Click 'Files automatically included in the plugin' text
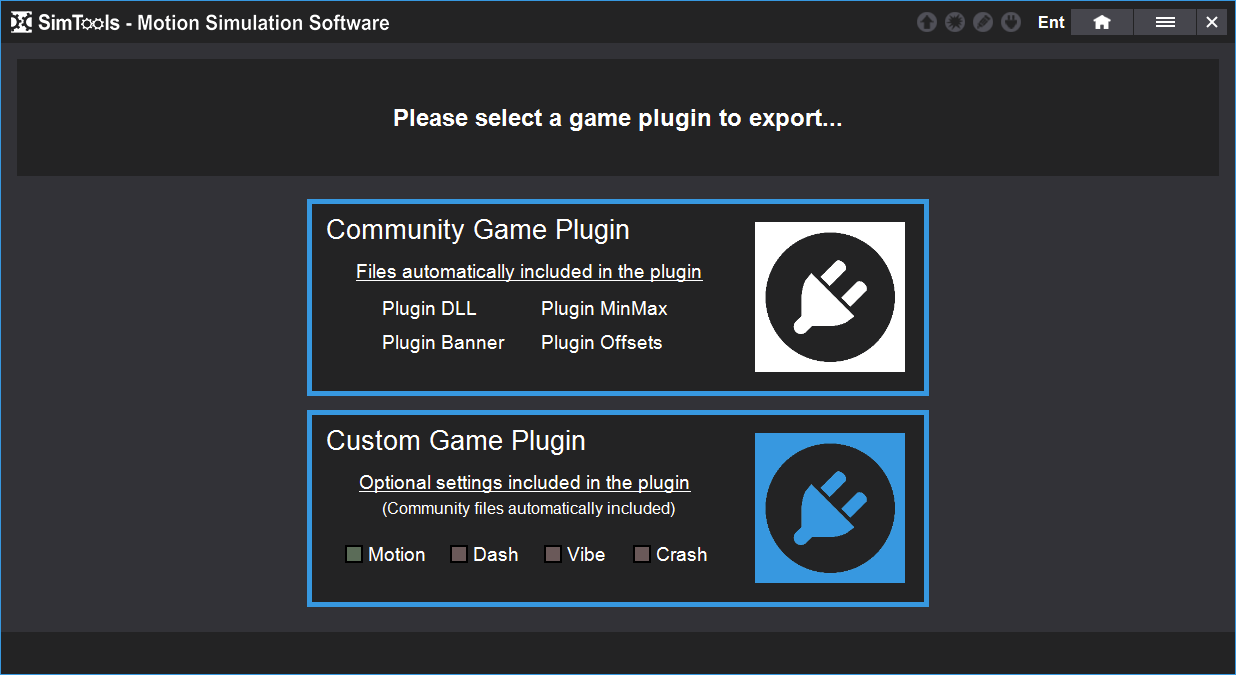The image size is (1236, 675). (529, 272)
